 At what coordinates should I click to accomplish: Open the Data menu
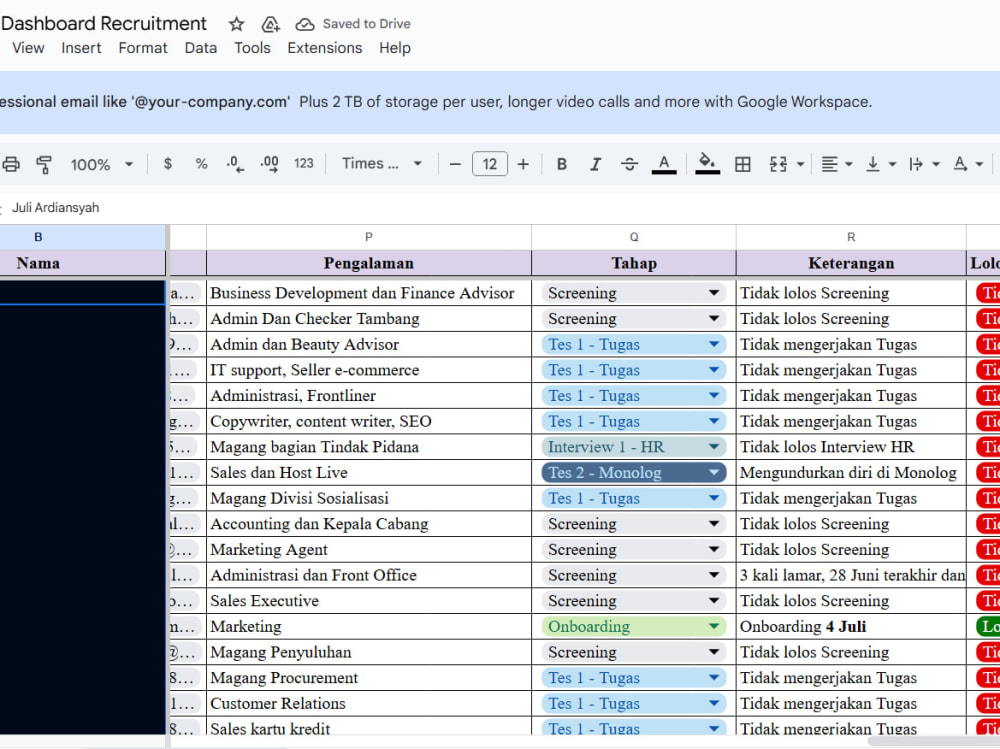pos(201,48)
